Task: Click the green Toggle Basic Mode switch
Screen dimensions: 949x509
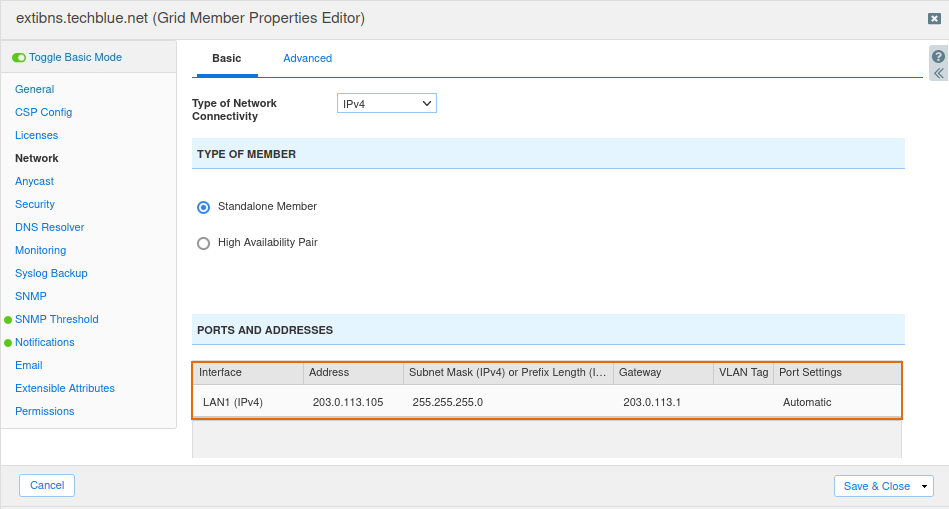Action: (19, 57)
